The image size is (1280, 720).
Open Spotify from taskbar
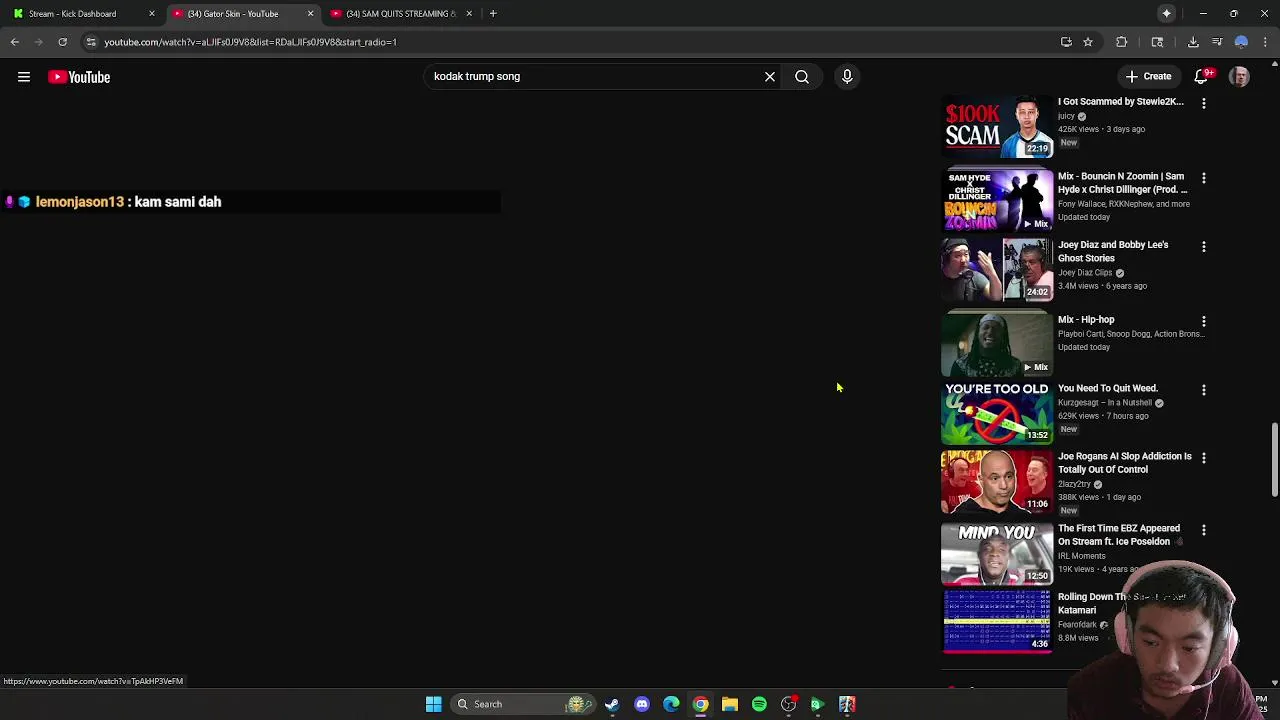759,704
